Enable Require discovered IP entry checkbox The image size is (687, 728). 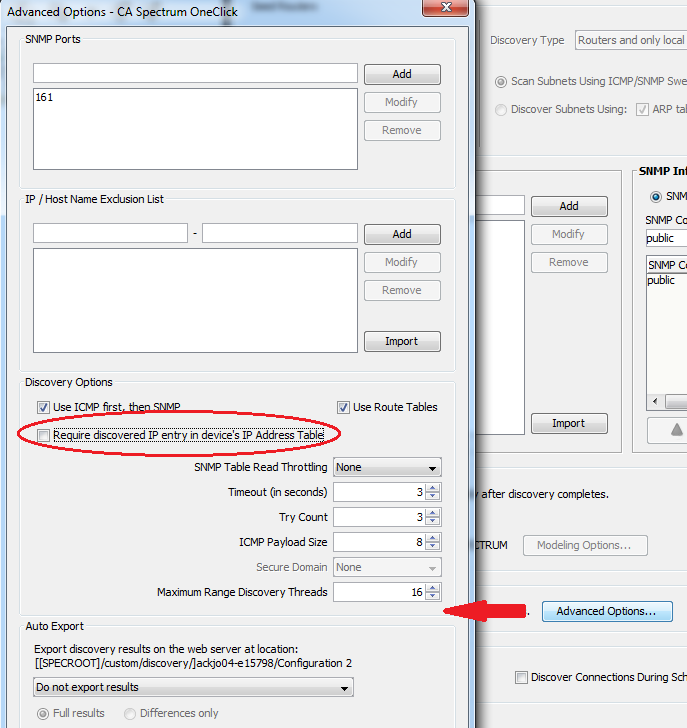[44, 435]
